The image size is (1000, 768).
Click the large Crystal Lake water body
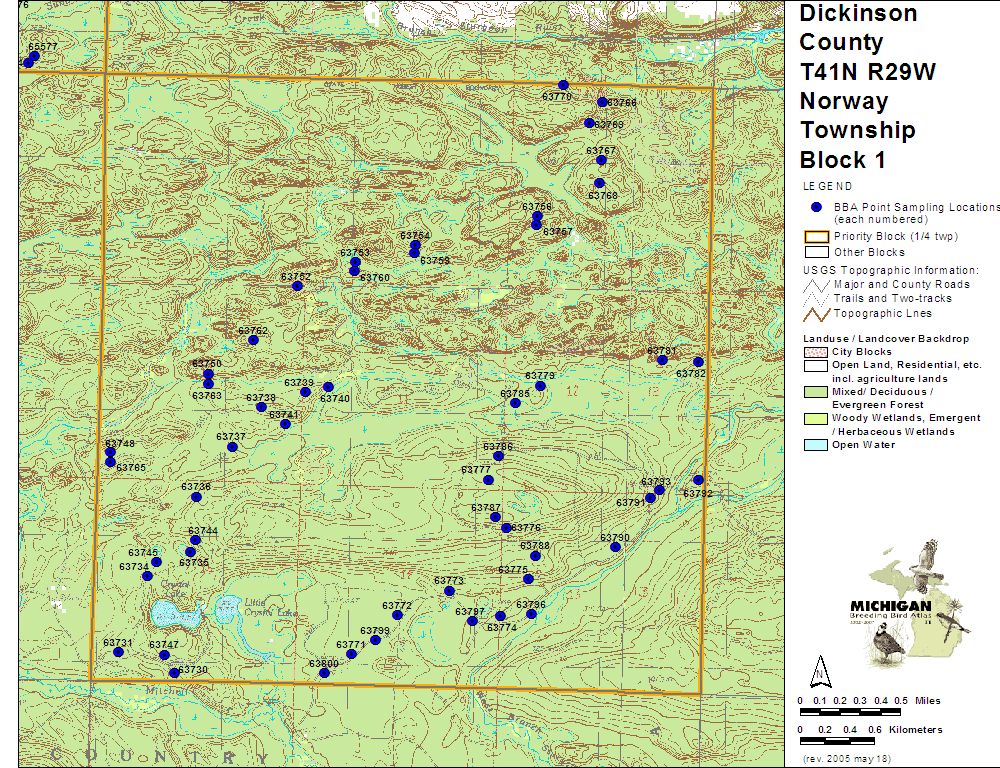(165, 611)
